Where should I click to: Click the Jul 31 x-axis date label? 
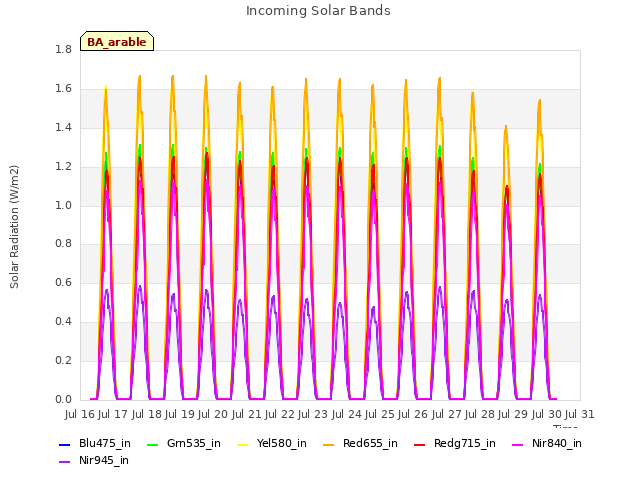(580, 414)
